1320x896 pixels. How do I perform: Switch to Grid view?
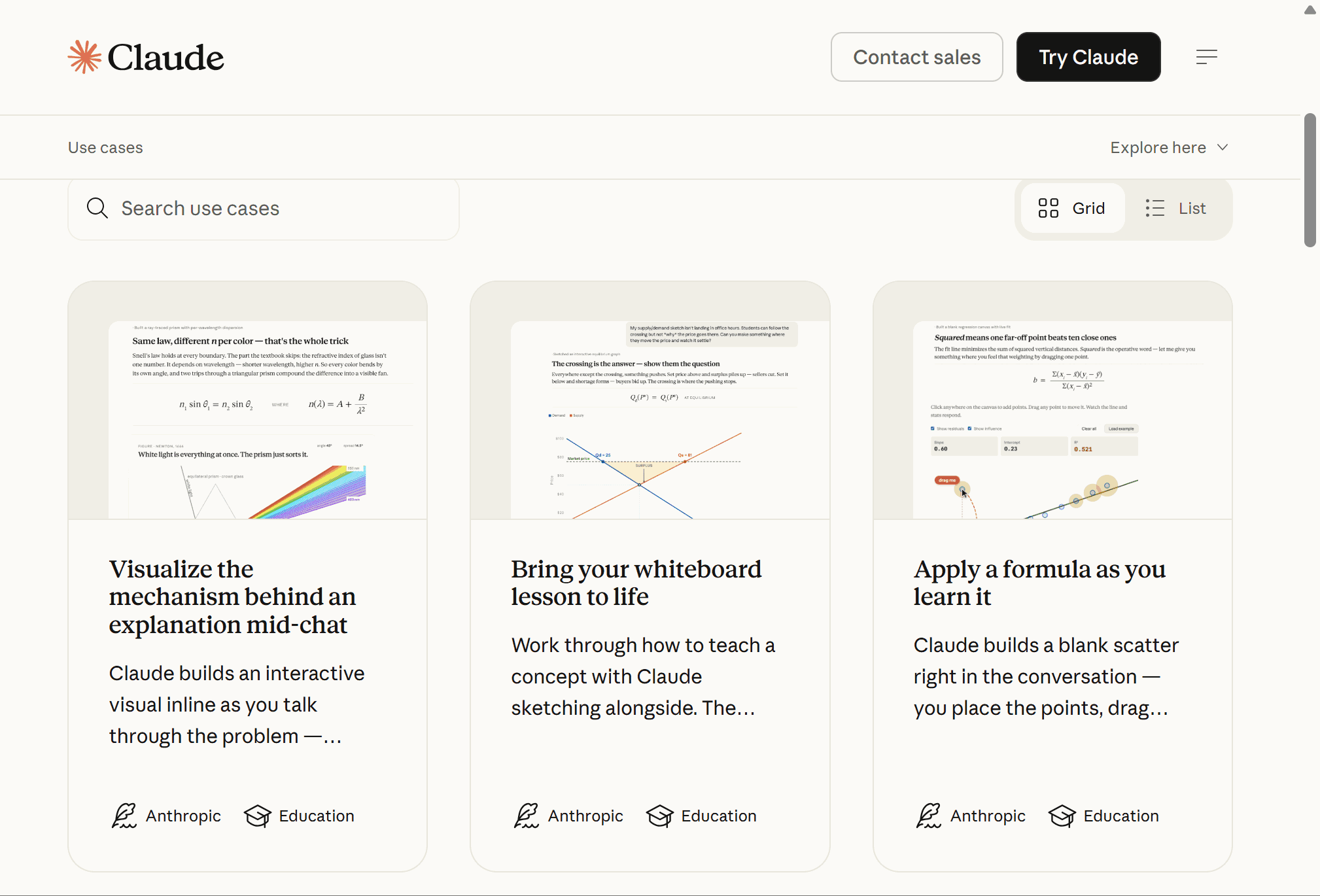pyautogui.click(x=1073, y=209)
